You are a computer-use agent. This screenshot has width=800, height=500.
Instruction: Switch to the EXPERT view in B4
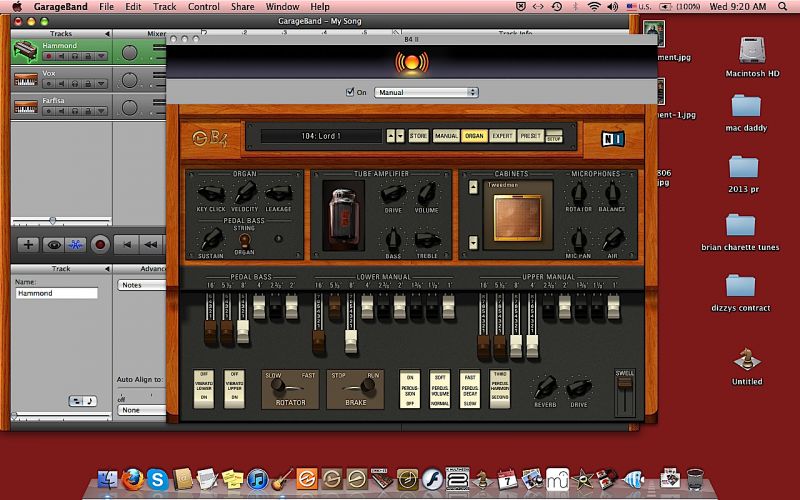[x=502, y=136]
